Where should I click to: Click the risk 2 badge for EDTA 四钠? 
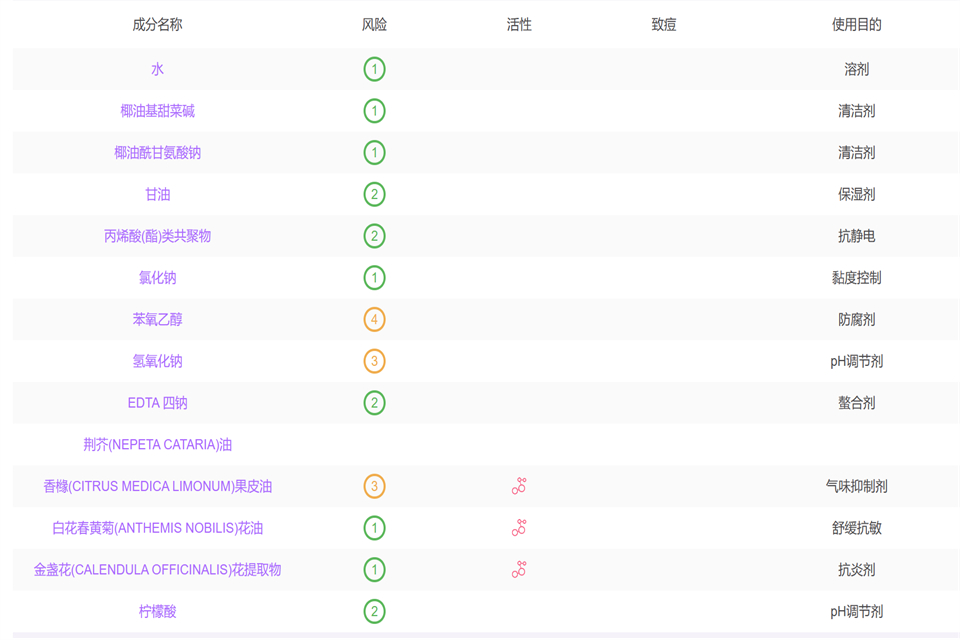pos(374,403)
